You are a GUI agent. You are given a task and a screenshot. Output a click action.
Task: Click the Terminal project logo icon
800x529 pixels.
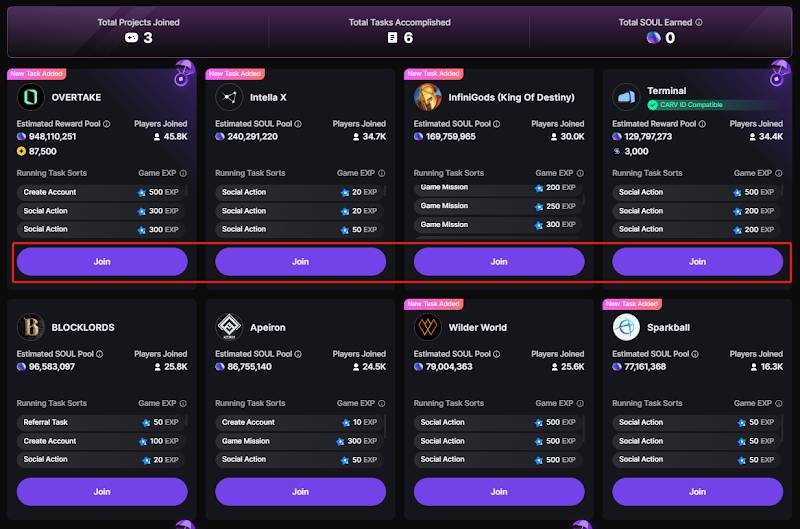[626, 97]
